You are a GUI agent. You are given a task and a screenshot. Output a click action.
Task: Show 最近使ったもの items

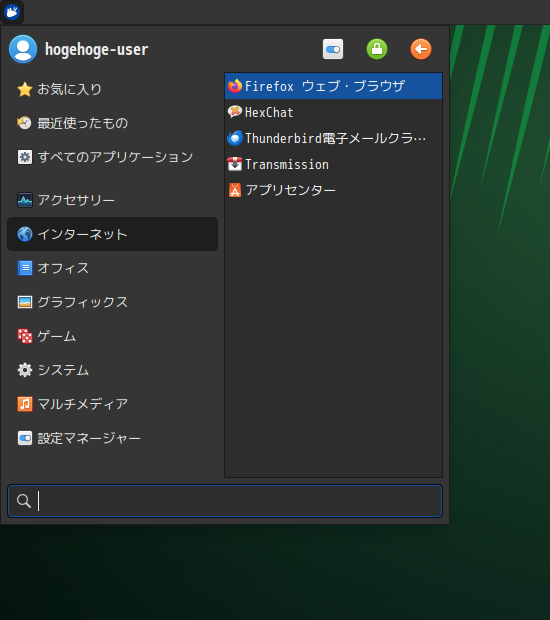click(112, 123)
